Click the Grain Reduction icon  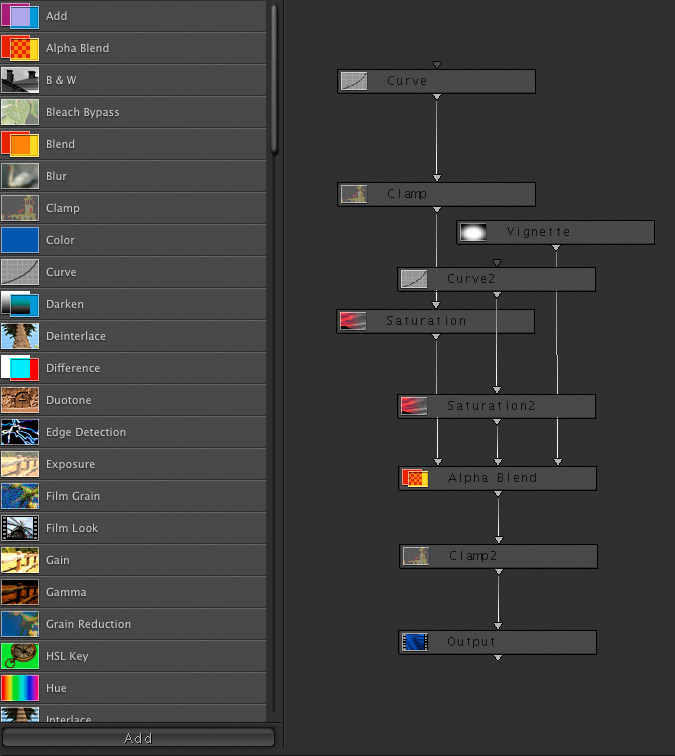tap(20, 624)
